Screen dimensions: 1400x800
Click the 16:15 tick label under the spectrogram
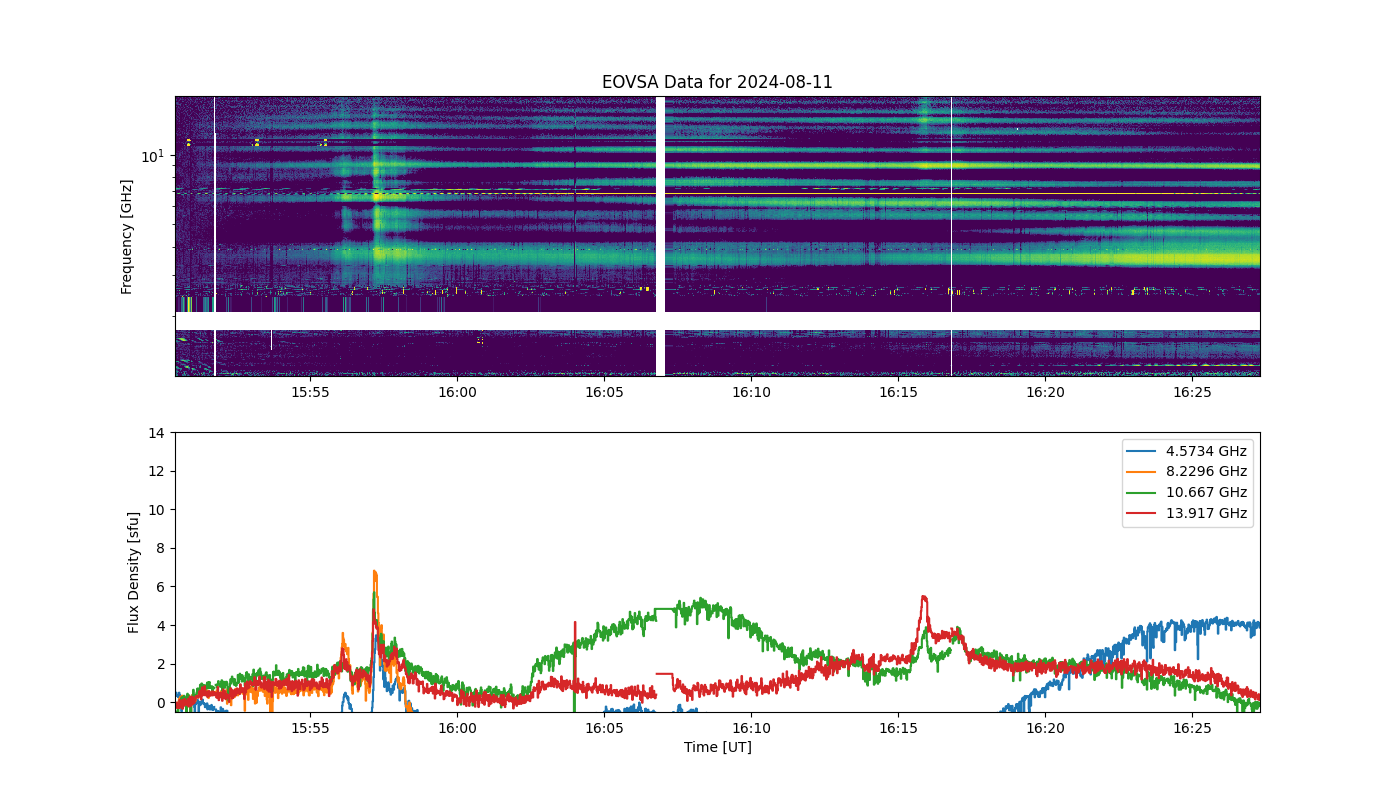tap(898, 392)
